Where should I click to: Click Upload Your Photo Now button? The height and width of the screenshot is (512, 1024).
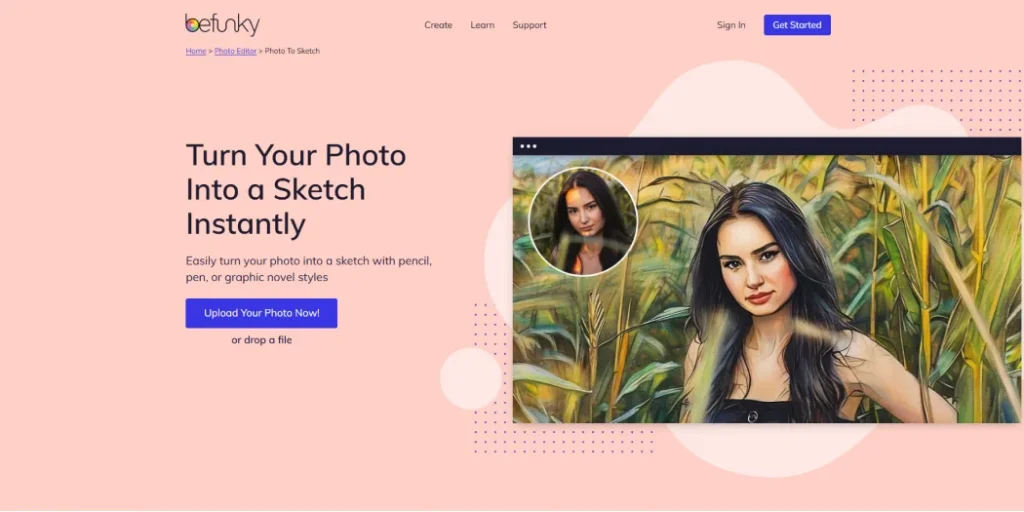[261, 313]
